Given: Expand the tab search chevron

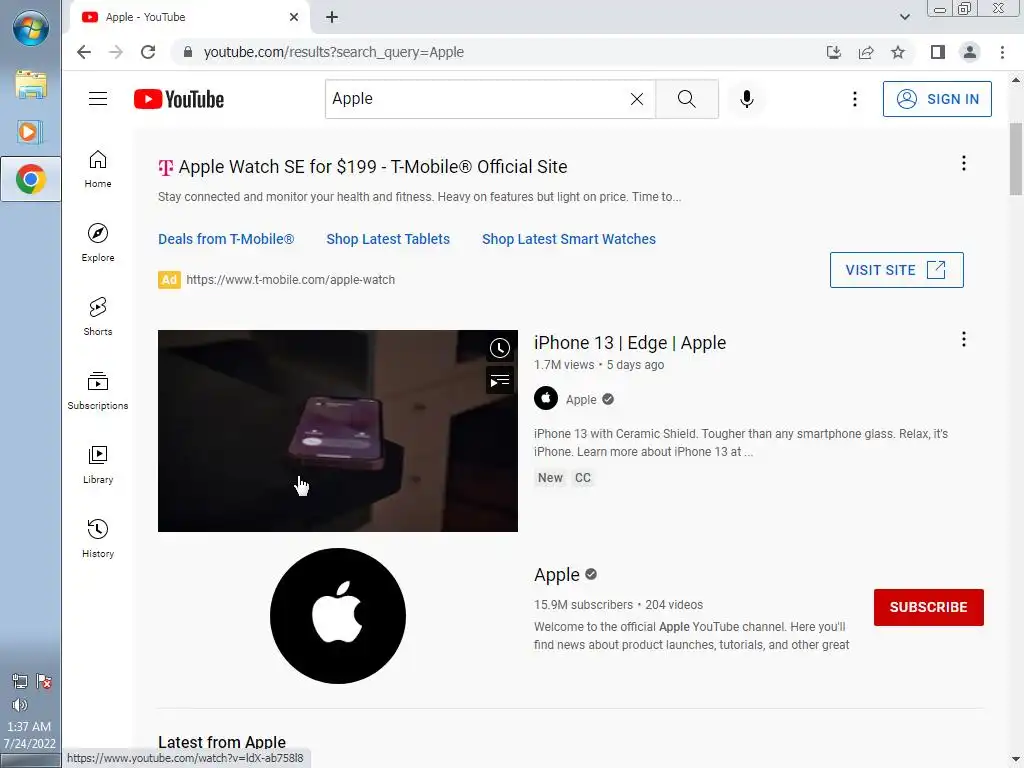Looking at the screenshot, I should tap(904, 17).
